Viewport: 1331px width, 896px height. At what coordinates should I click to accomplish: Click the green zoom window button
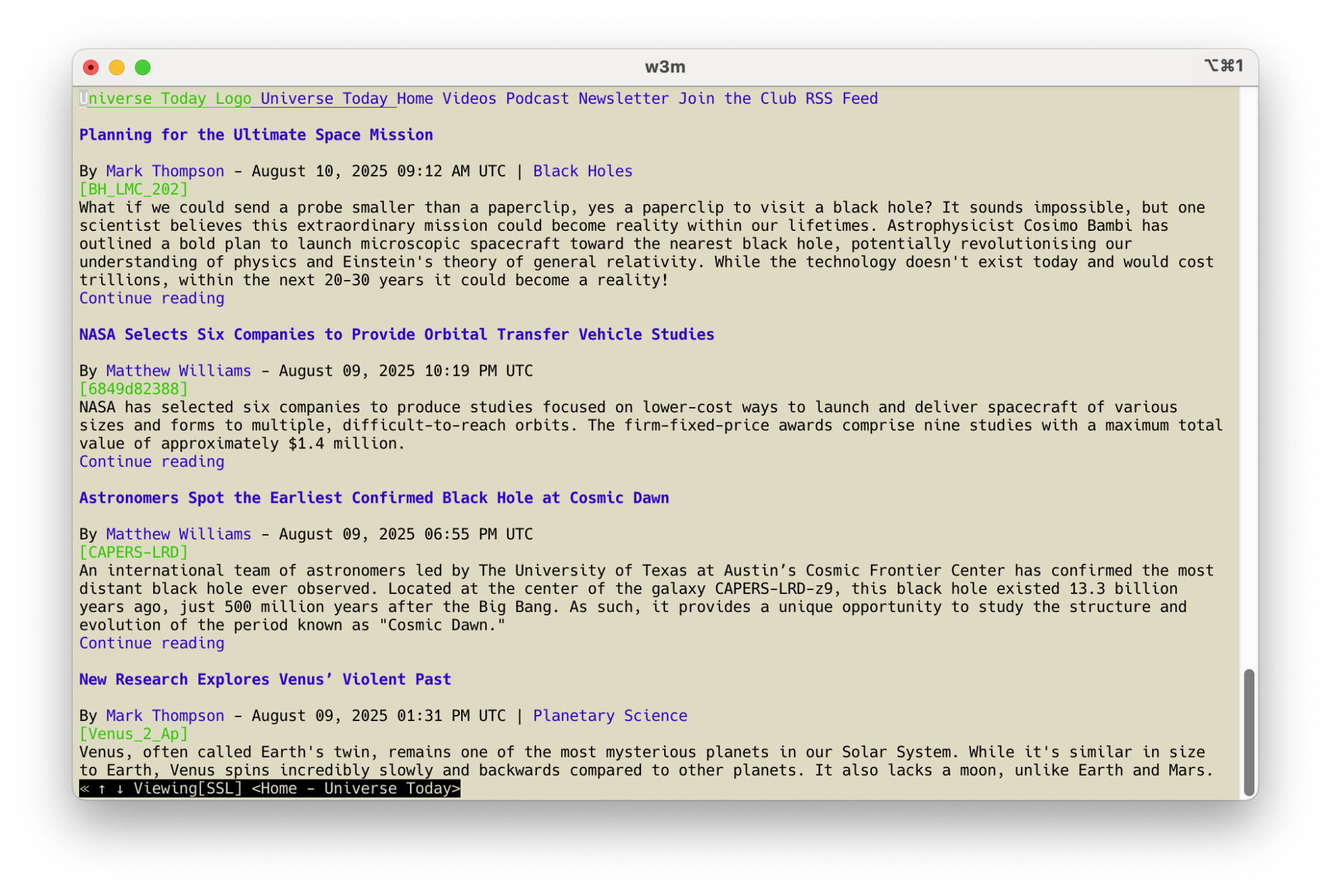[x=142, y=67]
